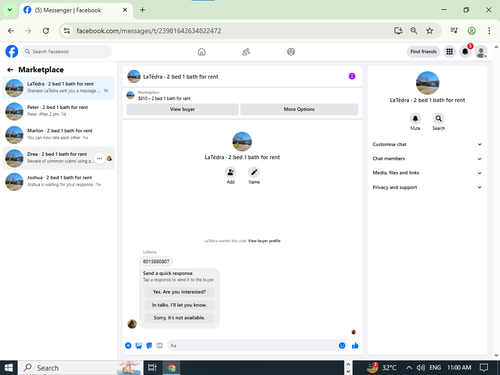Focus the Search Facebook field
This screenshot has width=500, height=375.
67,52
